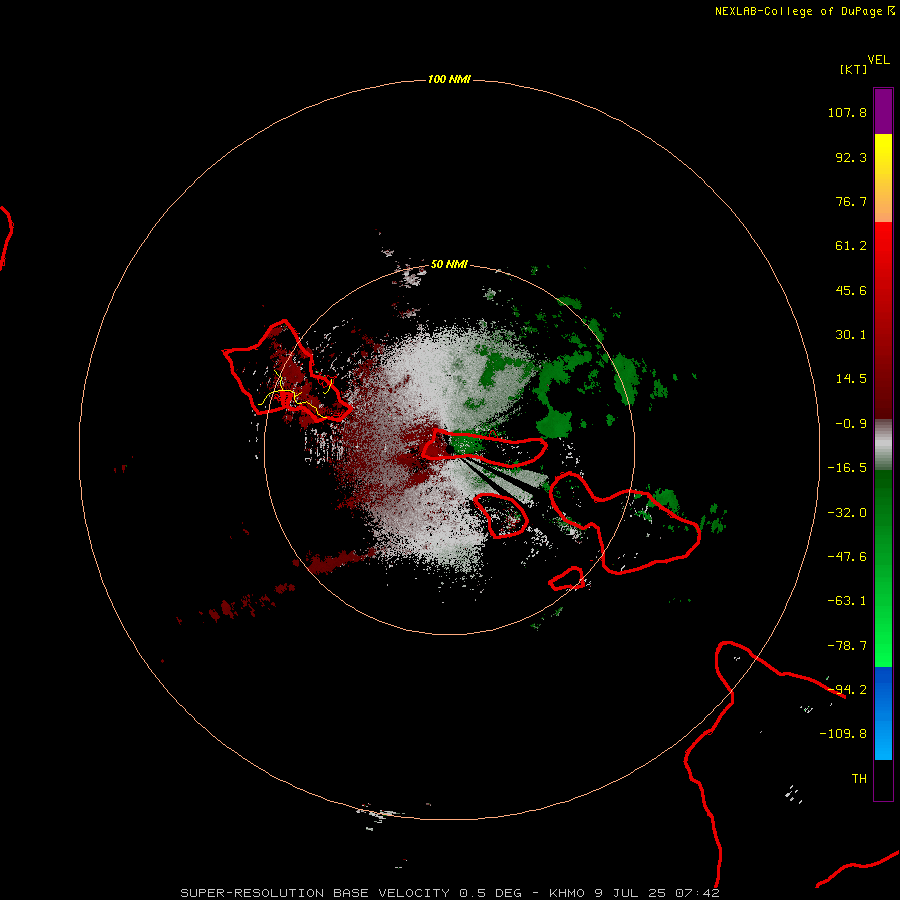The width and height of the screenshot is (900, 900).
Task: Click the purple segment of the color bar
Action: coord(883,111)
